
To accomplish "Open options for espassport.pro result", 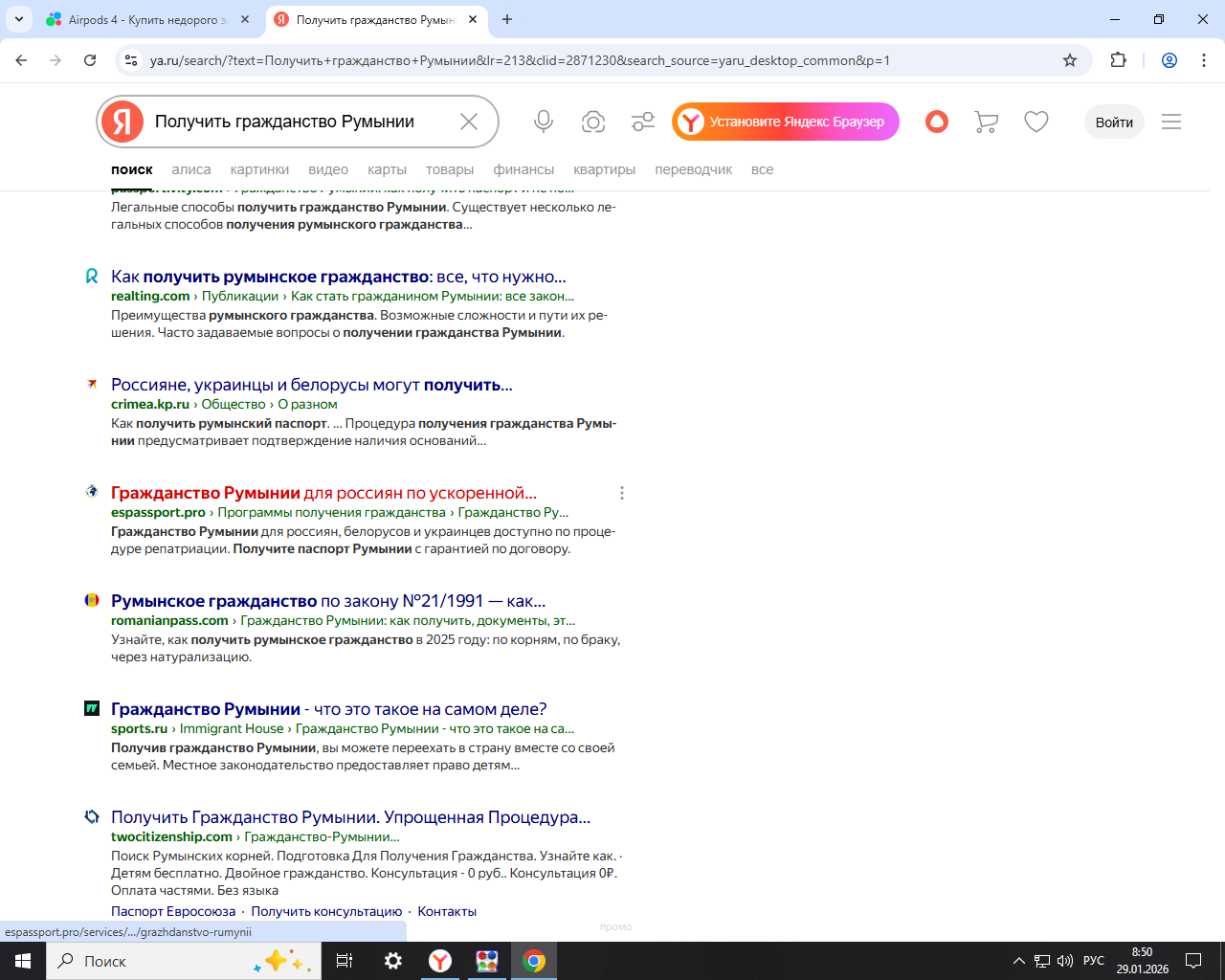I will (622, 493).
